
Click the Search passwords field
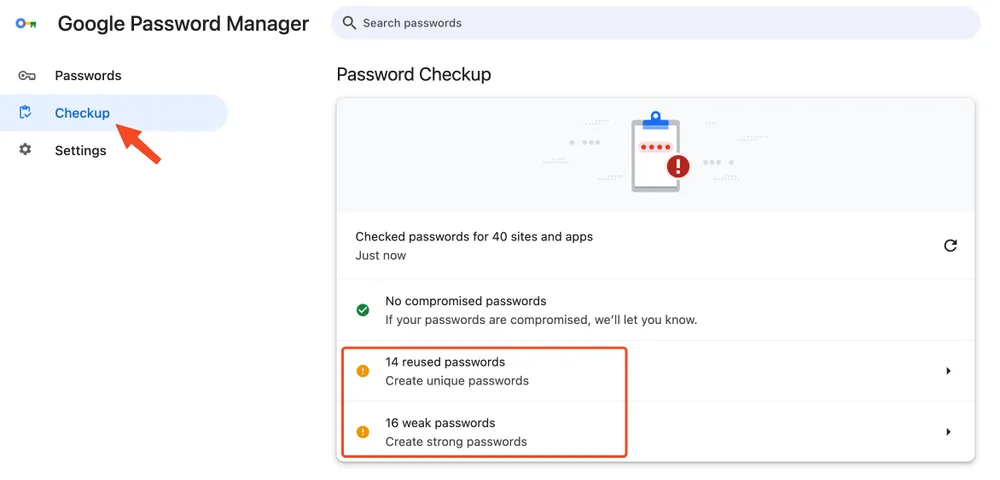[656, 23]
